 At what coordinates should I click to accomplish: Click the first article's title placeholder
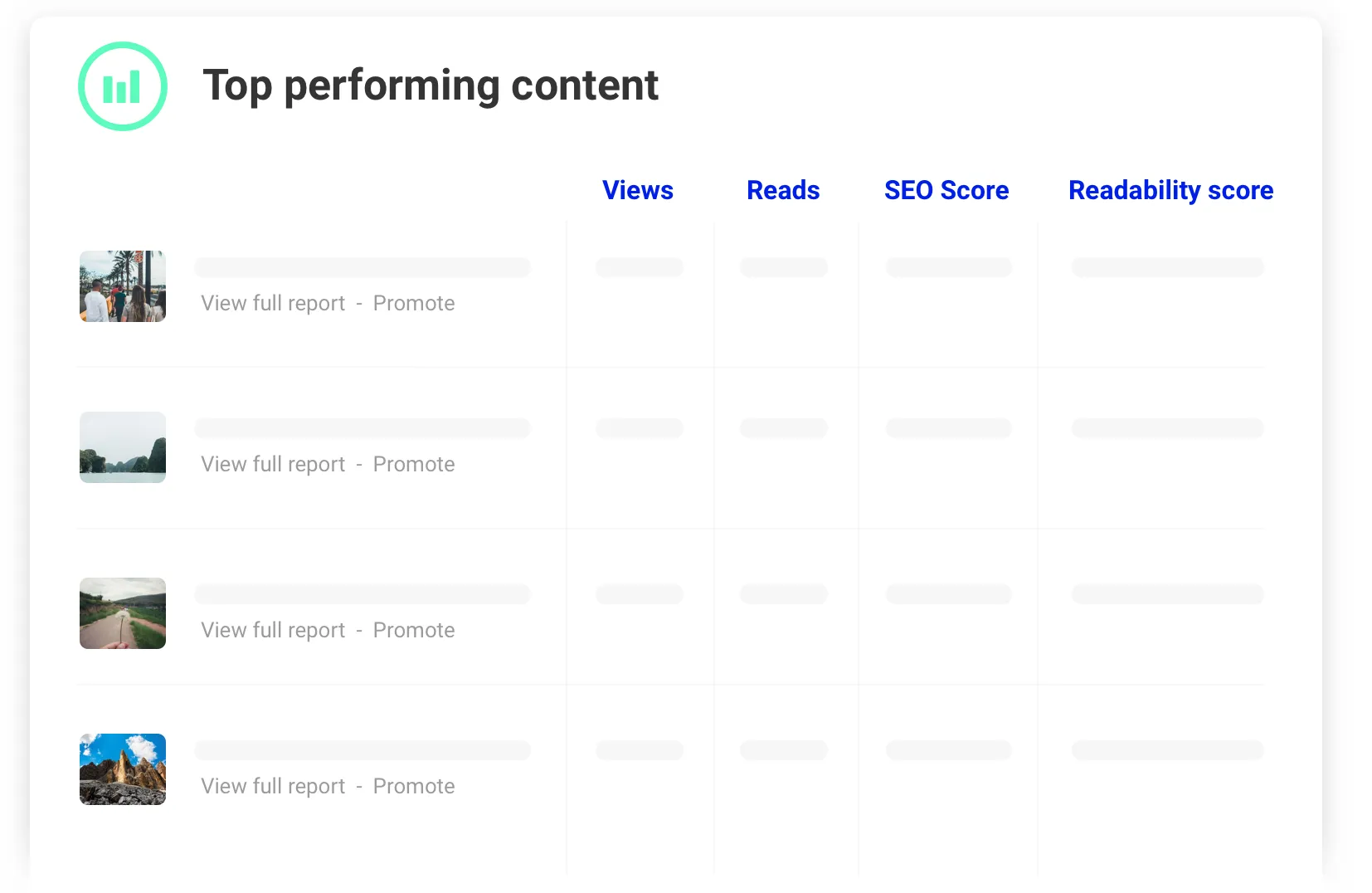(x=362, y=267)
